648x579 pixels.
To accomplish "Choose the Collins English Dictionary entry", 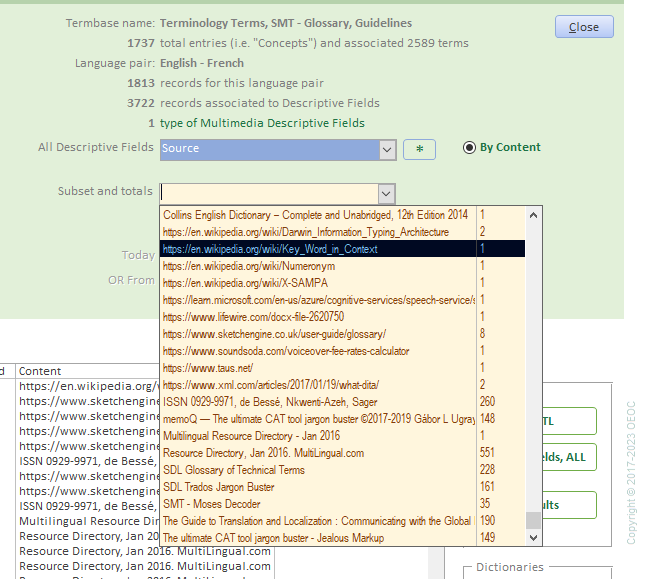I will coord(315,215).
